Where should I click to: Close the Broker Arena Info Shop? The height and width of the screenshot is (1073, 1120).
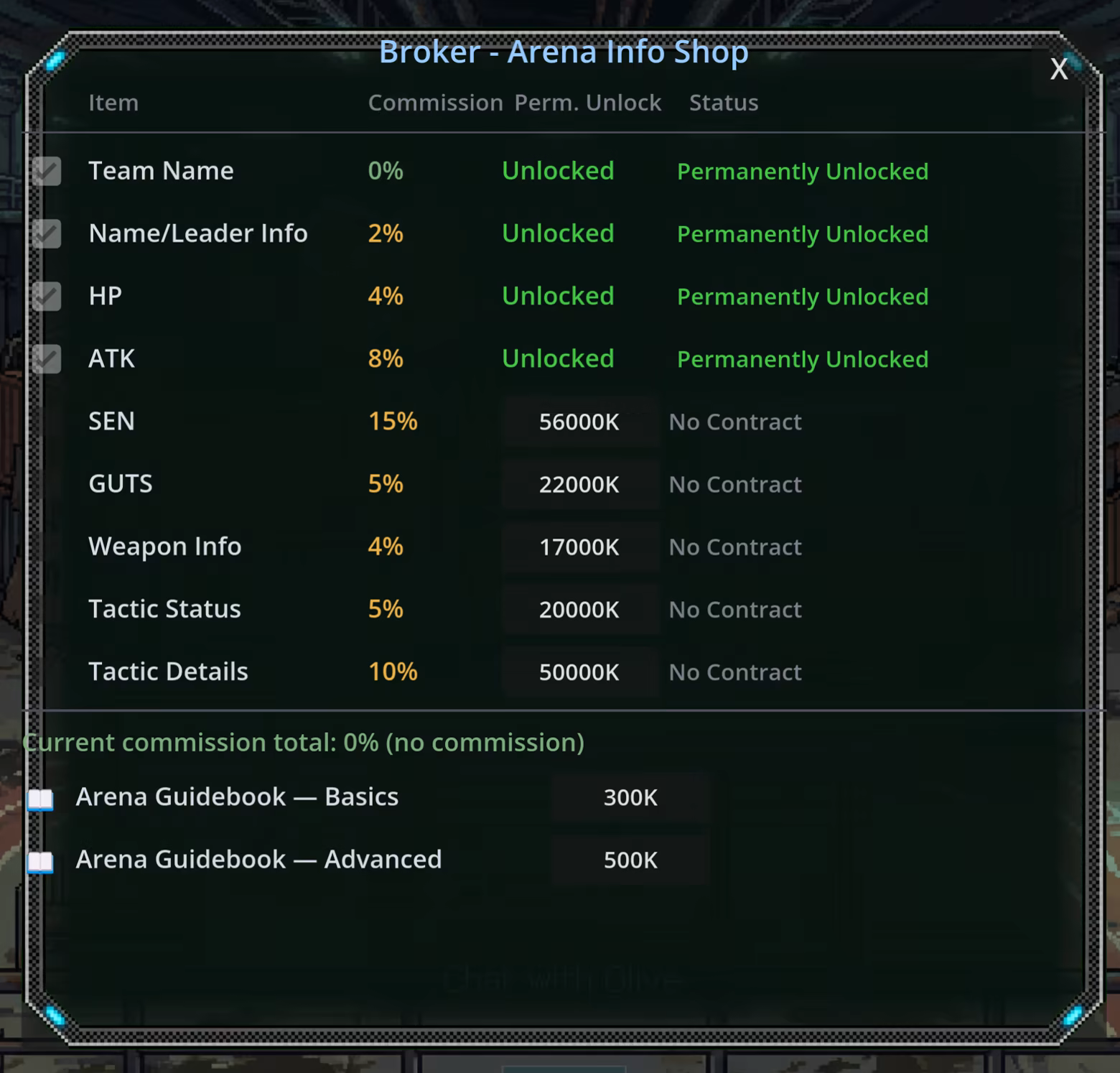click(x=1058, y=70)
